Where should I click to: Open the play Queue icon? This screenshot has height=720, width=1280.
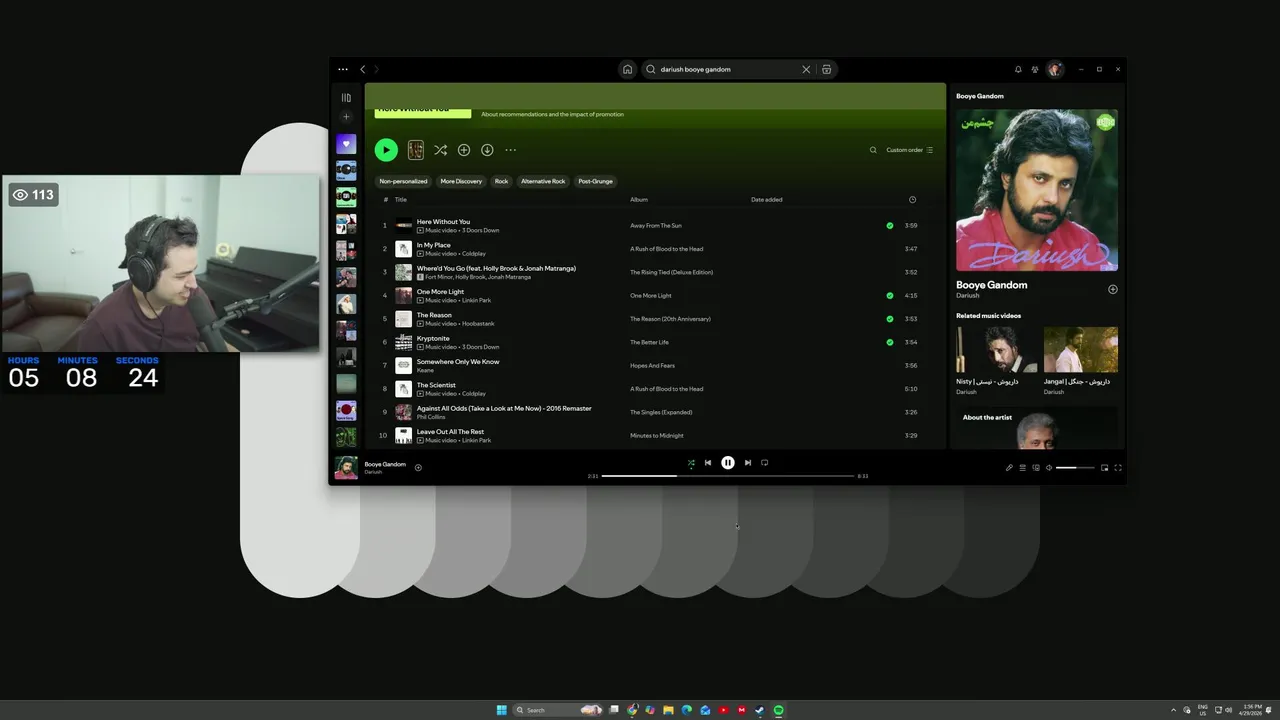click(x=1022, y=468)
